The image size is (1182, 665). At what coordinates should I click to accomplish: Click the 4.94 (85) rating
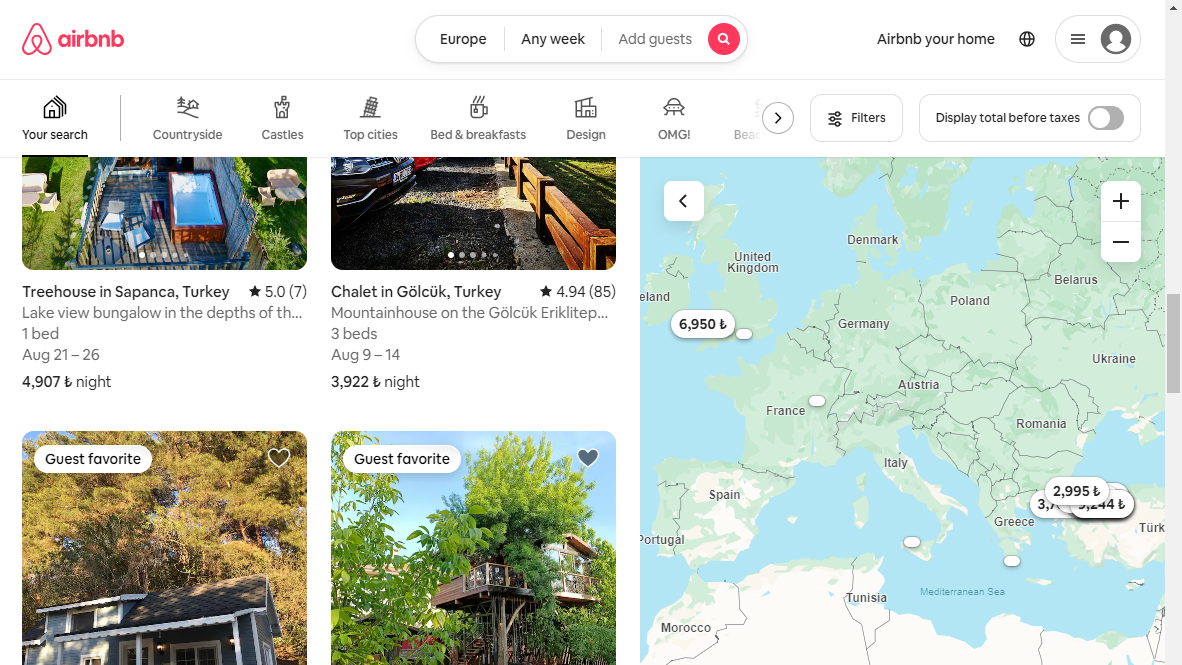pyautogui.click(x=577, y=292)
